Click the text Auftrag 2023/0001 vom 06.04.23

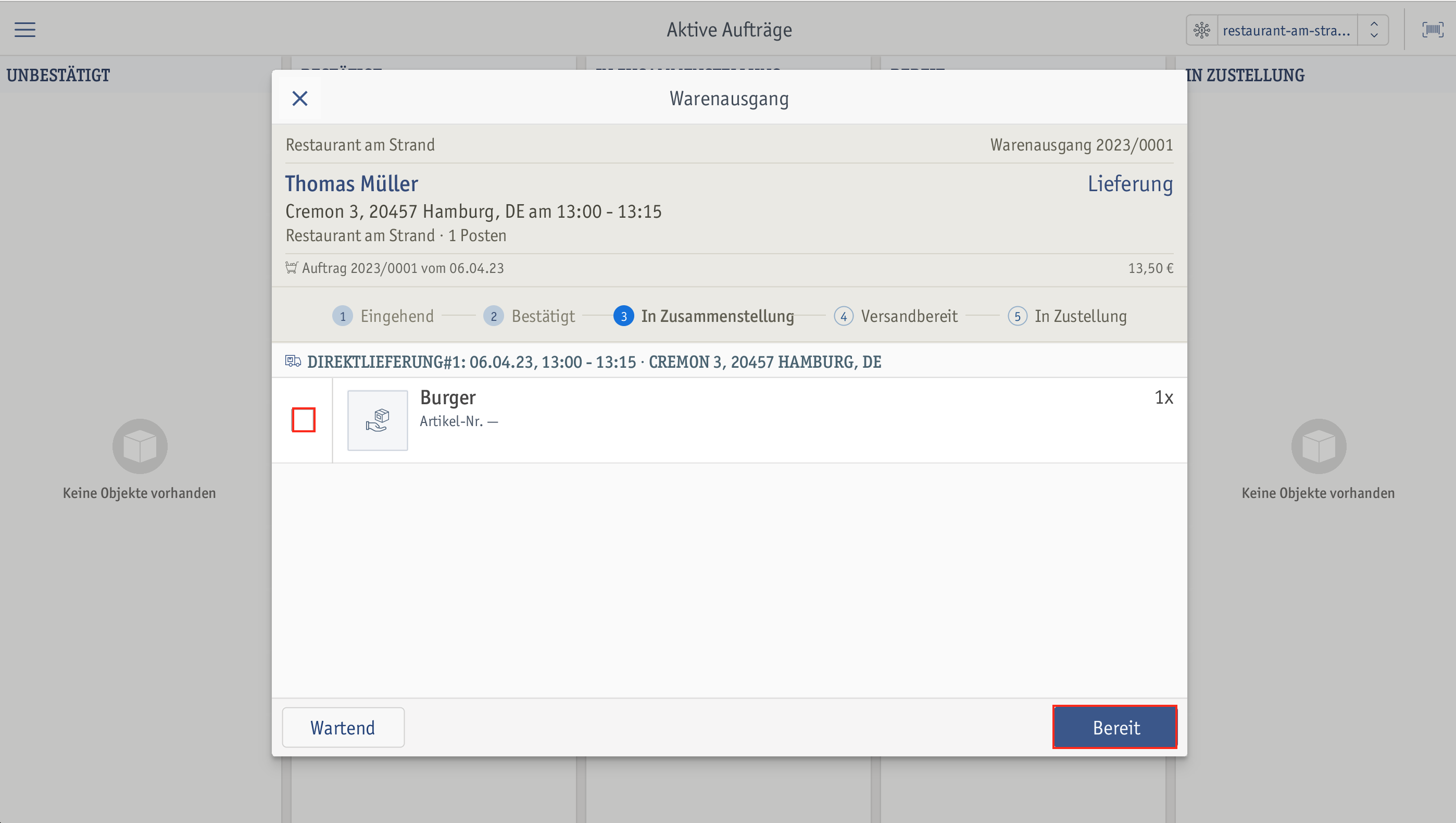pos(403,268)
